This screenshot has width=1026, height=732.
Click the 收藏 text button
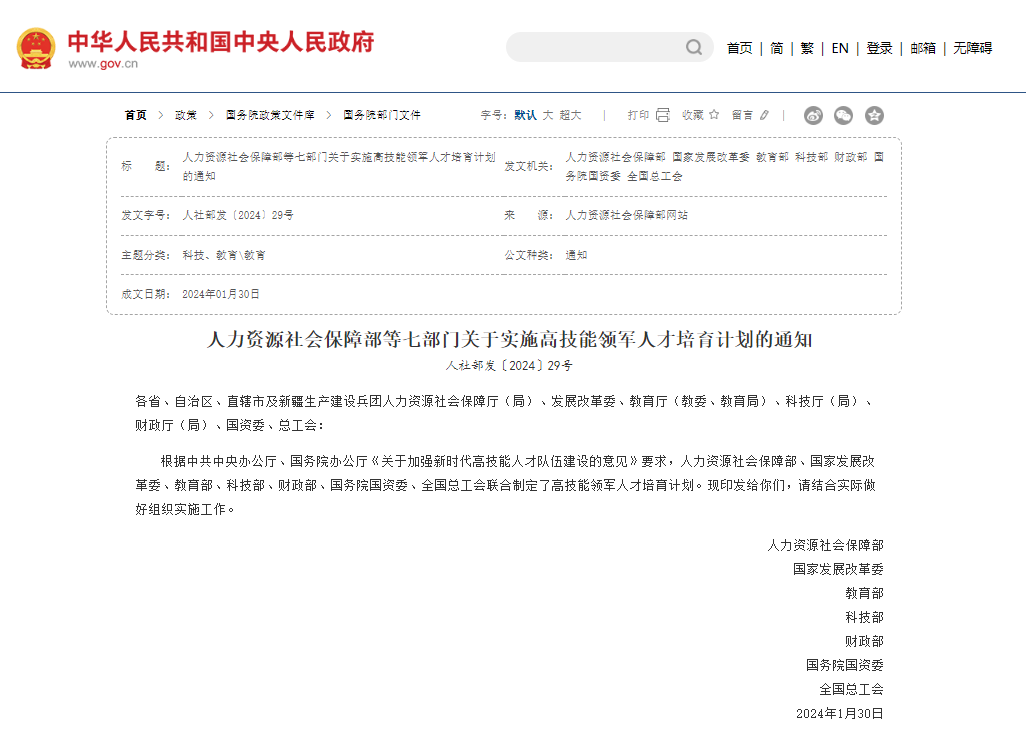tap(692, 115)
